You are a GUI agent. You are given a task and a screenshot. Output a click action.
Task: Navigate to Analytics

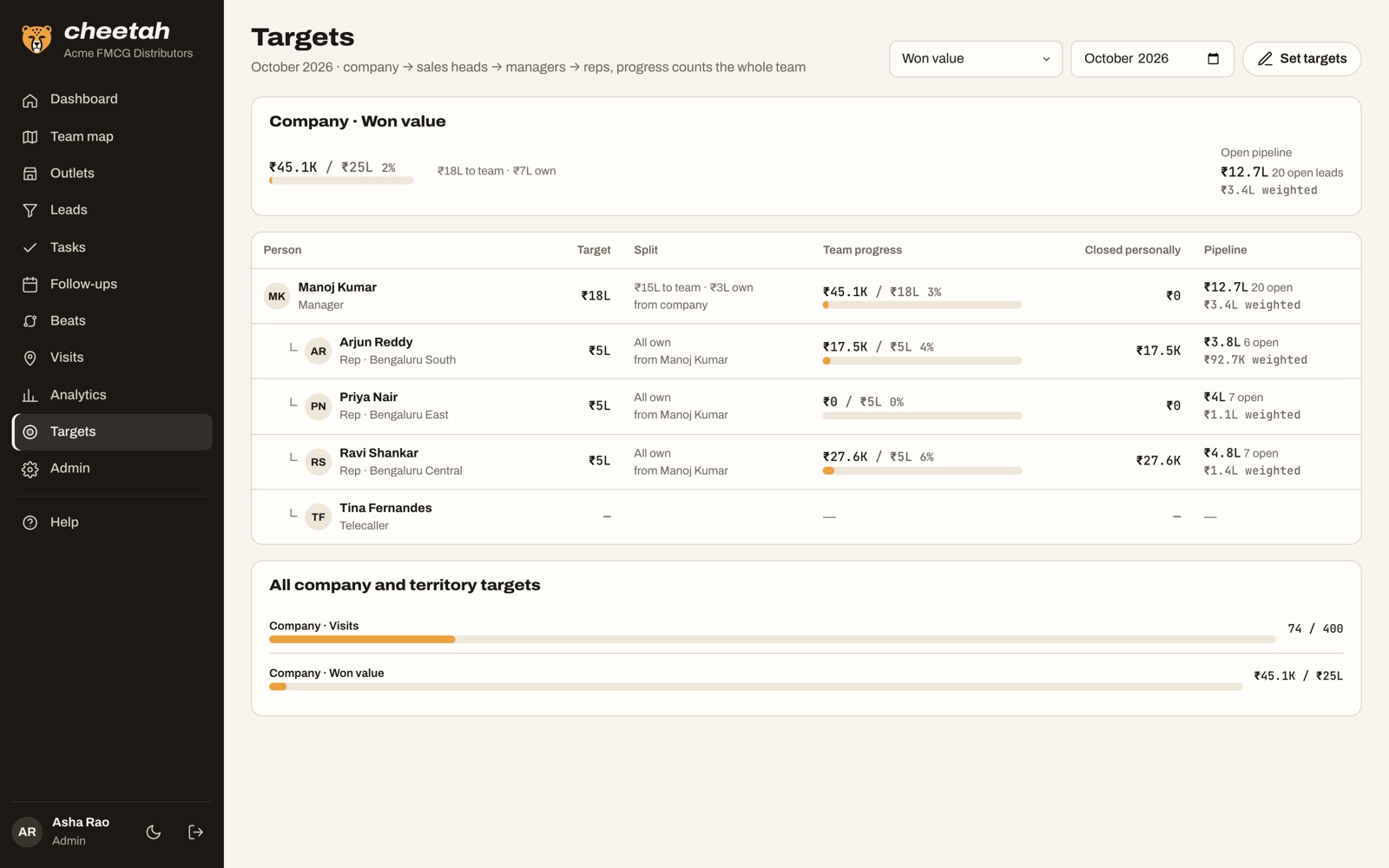(x=112, y=395)
